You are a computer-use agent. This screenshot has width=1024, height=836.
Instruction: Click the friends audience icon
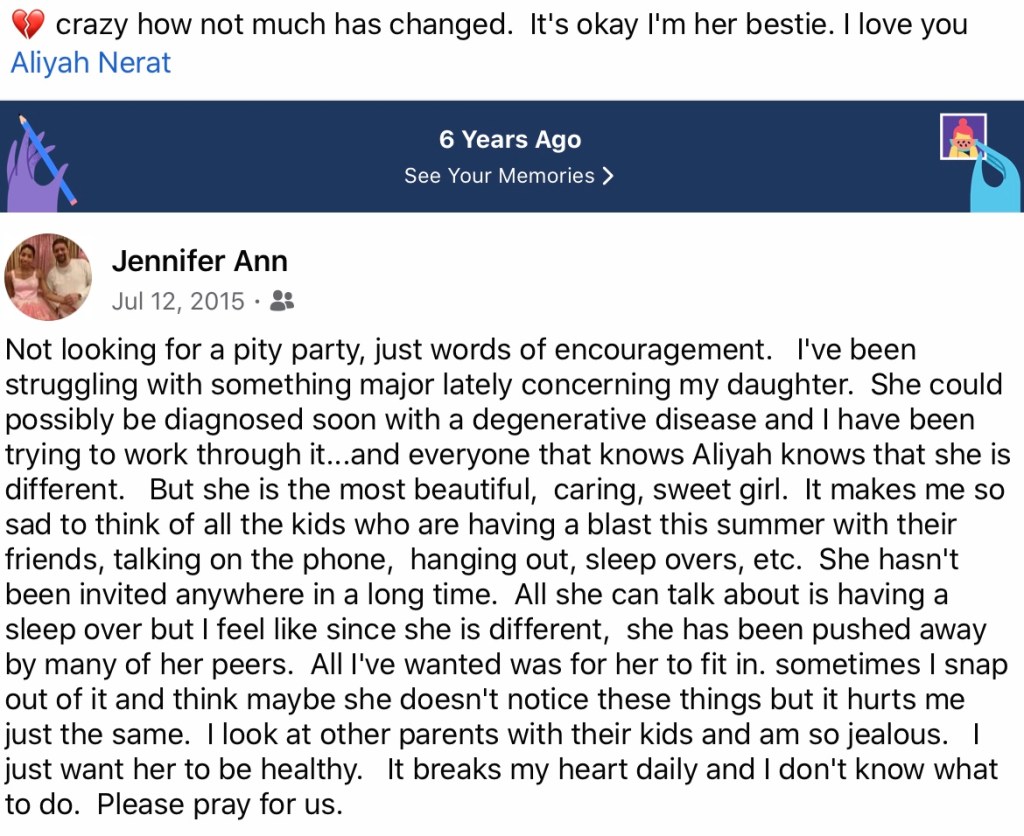click(x=282, y=301)
